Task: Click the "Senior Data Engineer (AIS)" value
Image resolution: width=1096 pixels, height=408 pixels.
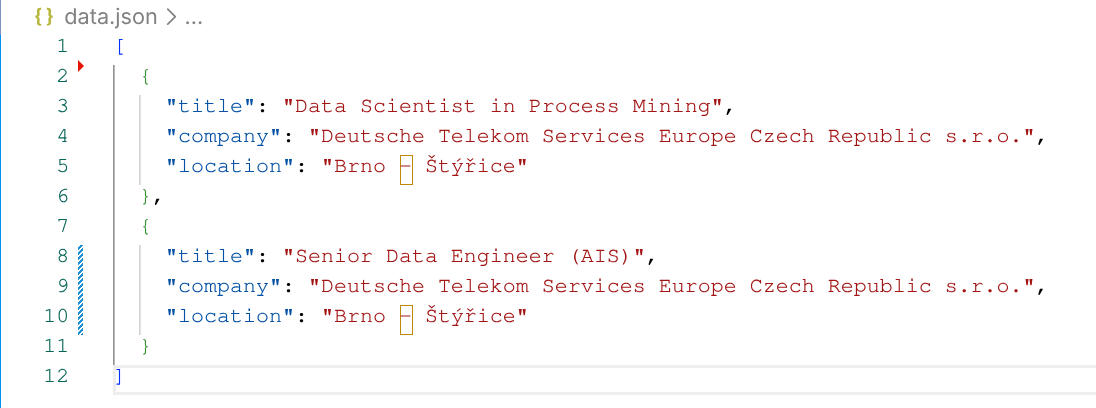Action: (464, 256)
